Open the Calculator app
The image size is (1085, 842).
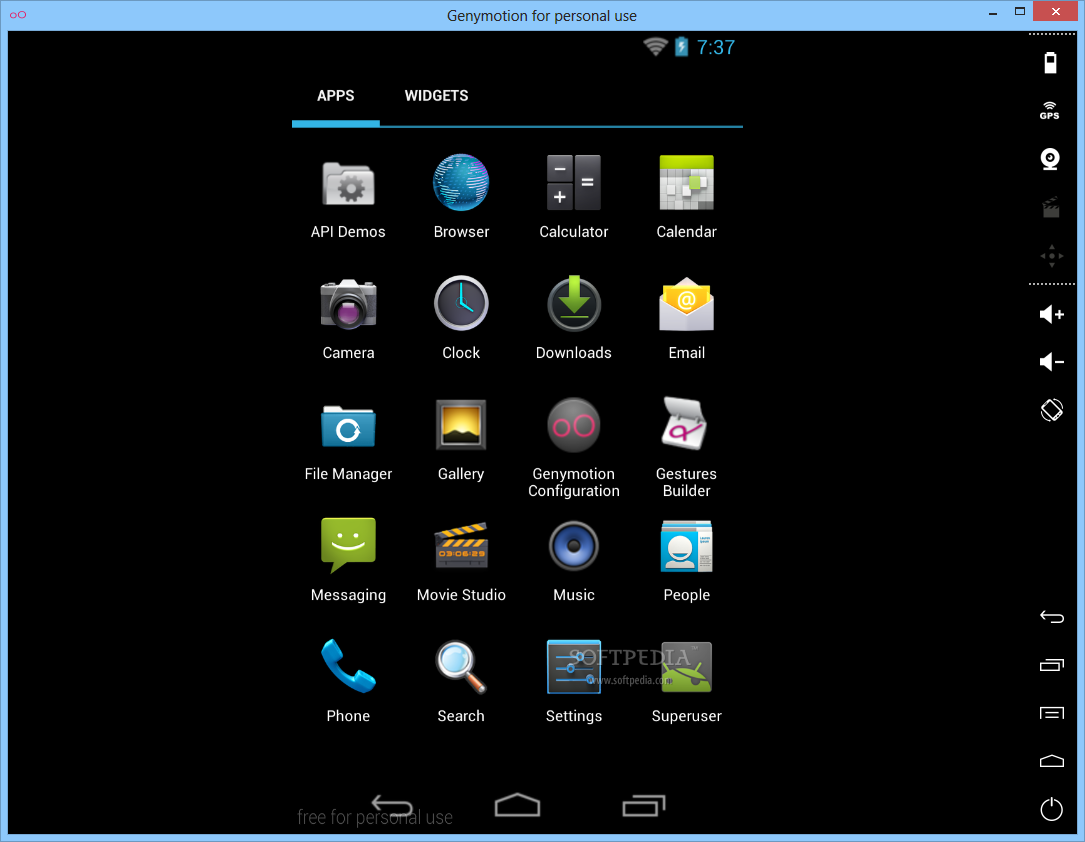pyautogui.click(x=574, y=198)
